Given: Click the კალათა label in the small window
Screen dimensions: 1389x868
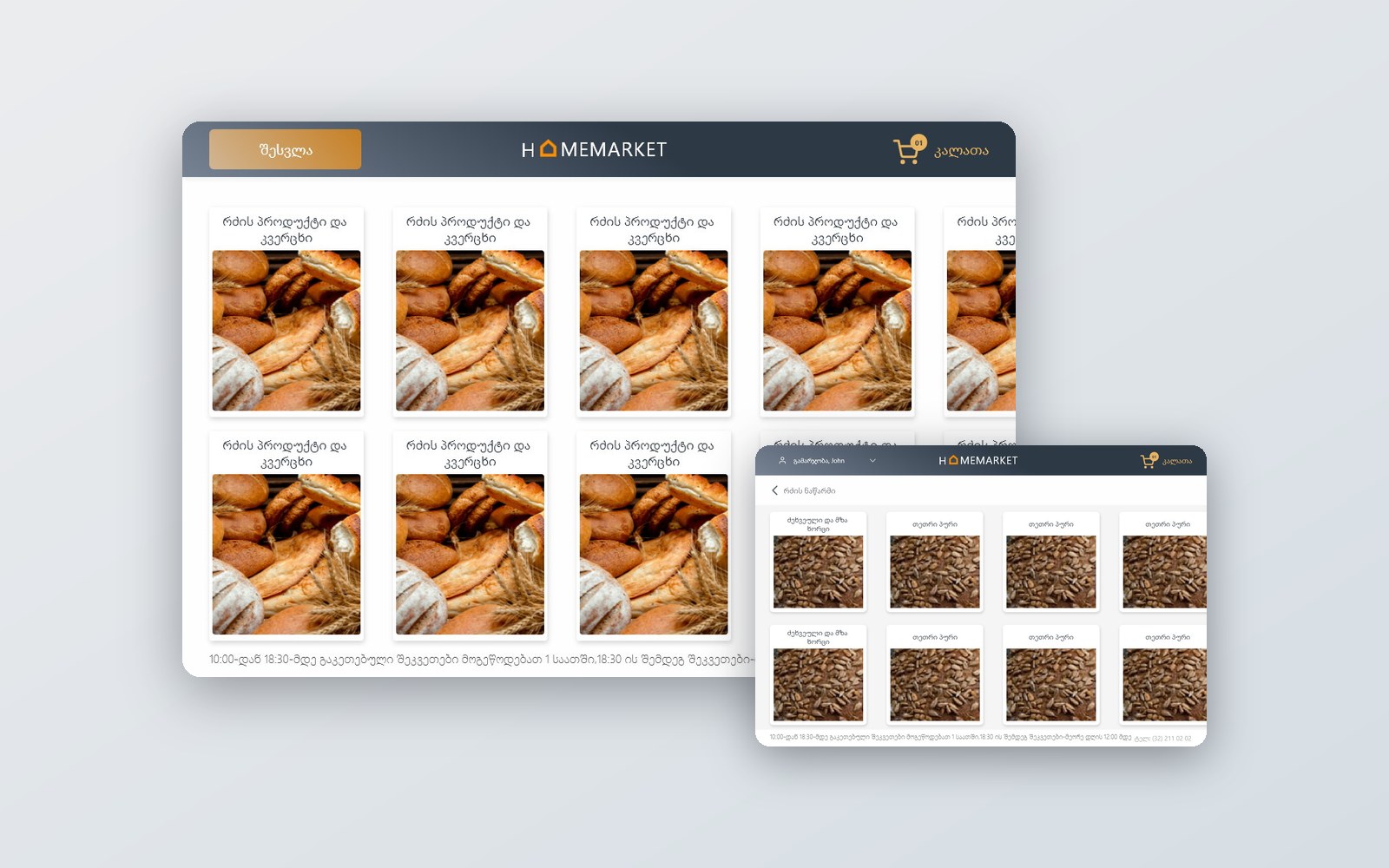Looking at the screenshot, I should click(1177, 462).
